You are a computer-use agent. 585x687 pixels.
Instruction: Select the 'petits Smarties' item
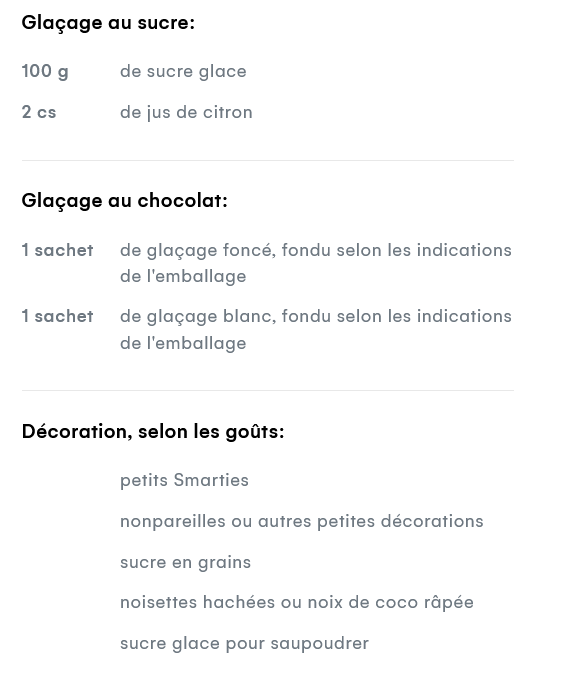click(x=184, y=480)
